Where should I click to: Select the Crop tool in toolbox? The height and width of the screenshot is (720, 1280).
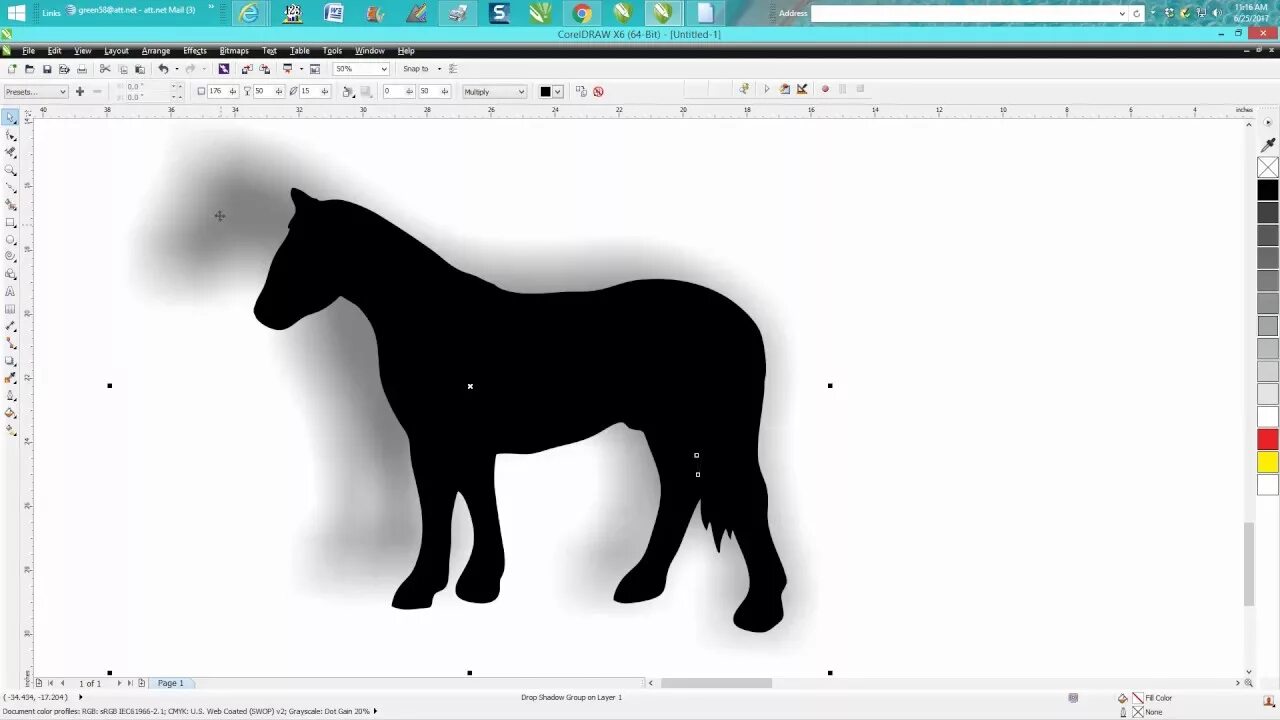(10, 152)
